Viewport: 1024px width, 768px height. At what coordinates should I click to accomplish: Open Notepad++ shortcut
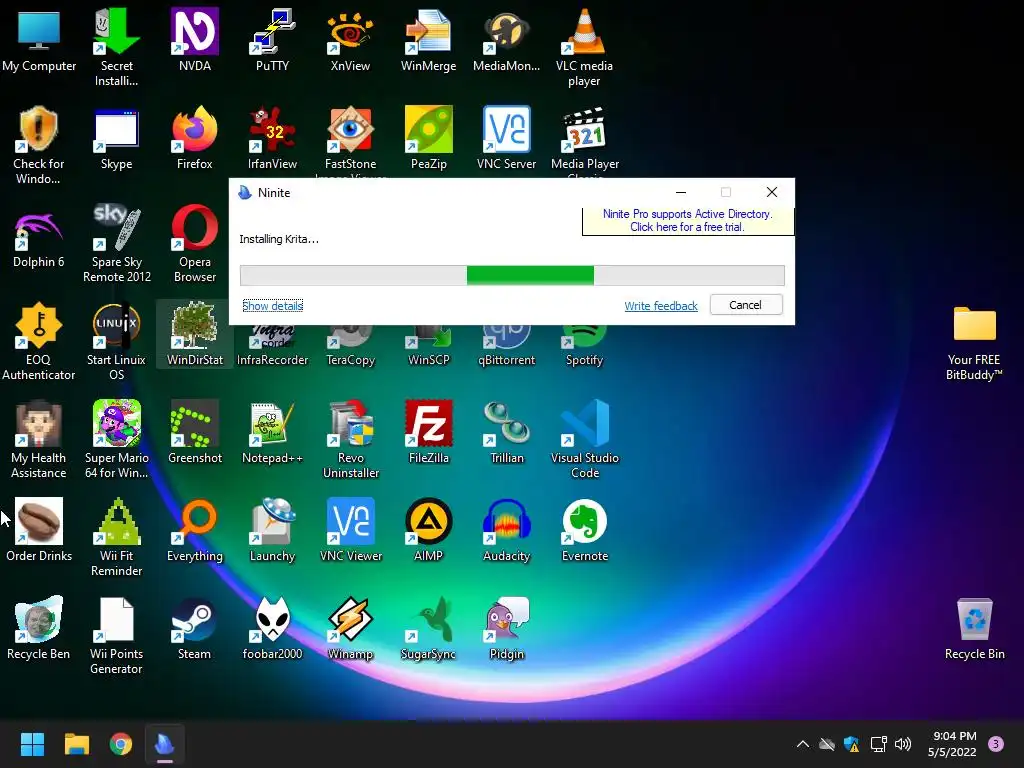click(272, 432)
